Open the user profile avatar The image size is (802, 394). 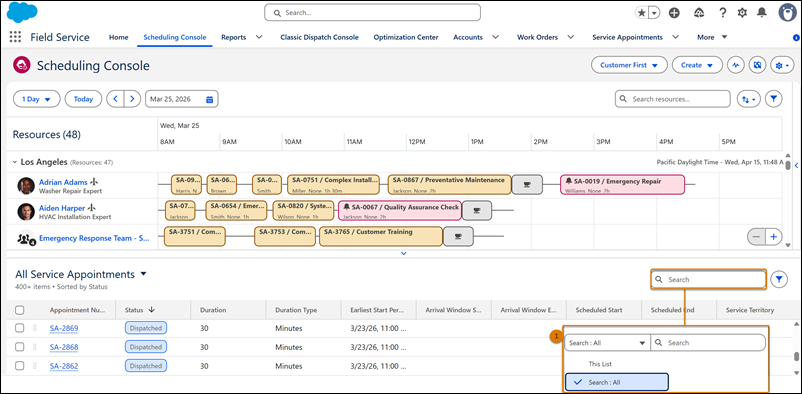787,13
